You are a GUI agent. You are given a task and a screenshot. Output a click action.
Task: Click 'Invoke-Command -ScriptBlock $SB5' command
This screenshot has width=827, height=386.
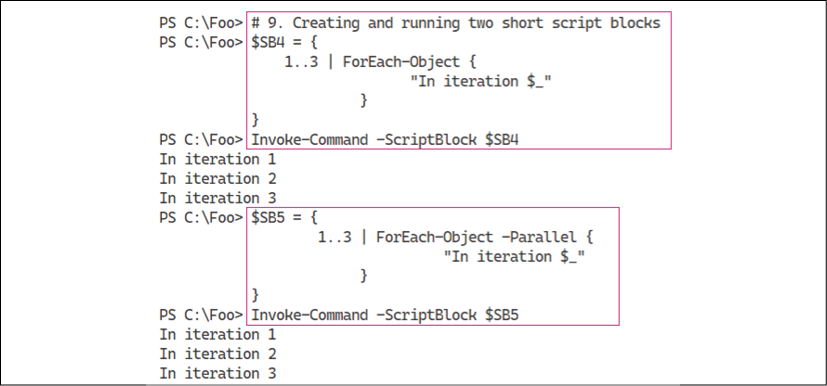coord(385,315)
